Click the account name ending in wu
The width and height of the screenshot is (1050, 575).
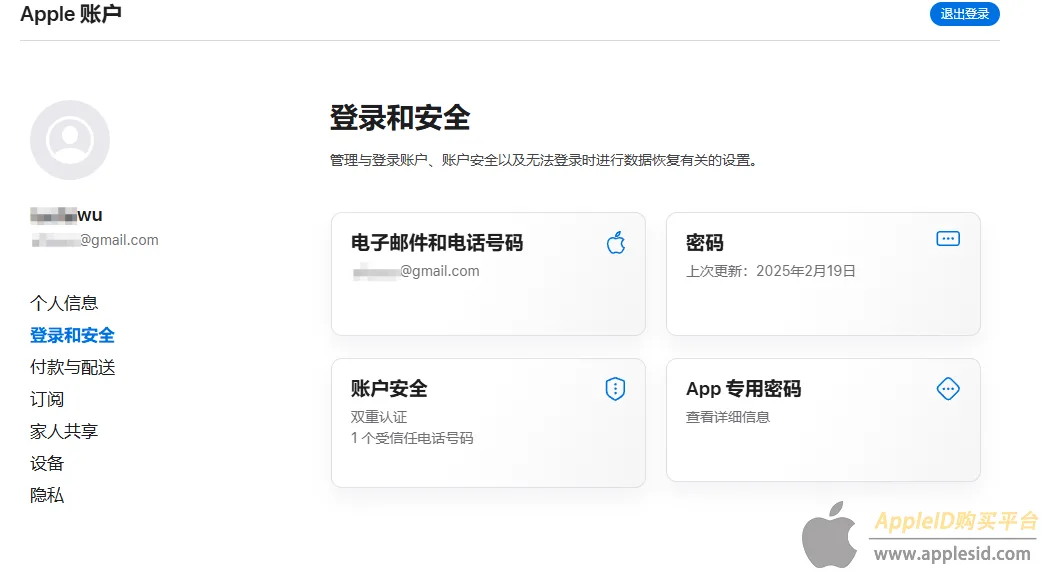click(66, 215)
